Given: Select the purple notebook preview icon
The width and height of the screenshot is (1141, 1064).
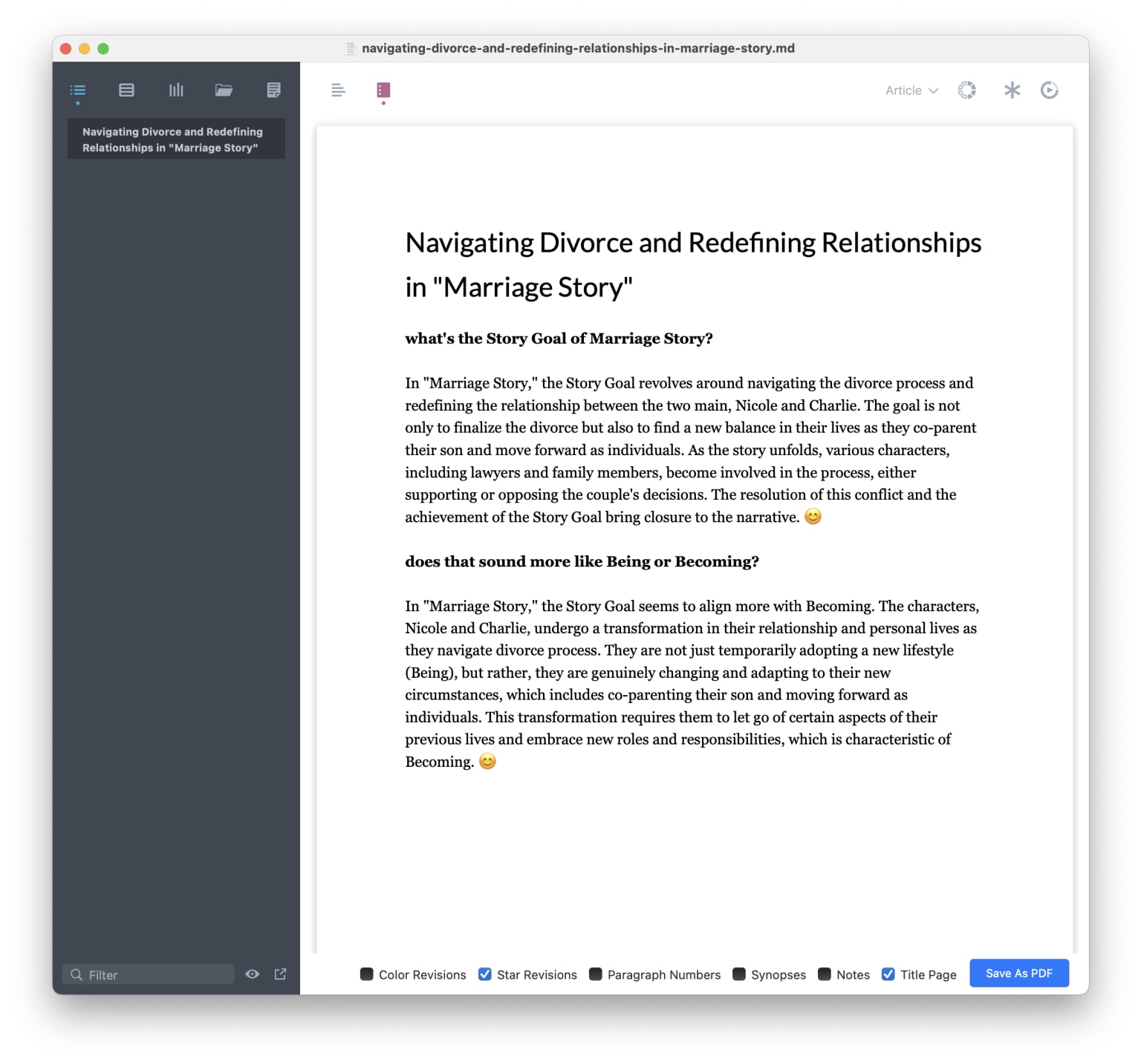Looking at the screenshot, I should coord(383,91).
